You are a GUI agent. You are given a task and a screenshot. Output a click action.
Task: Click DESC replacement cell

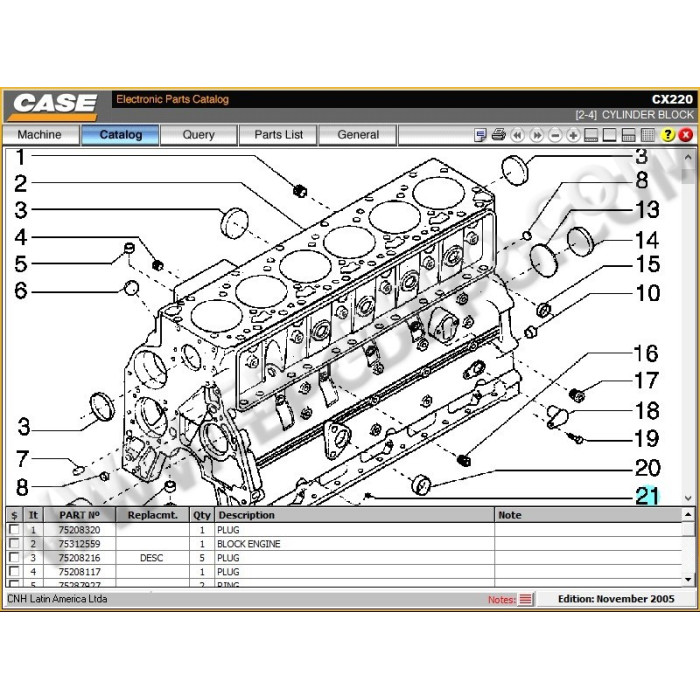pos(151,558)
